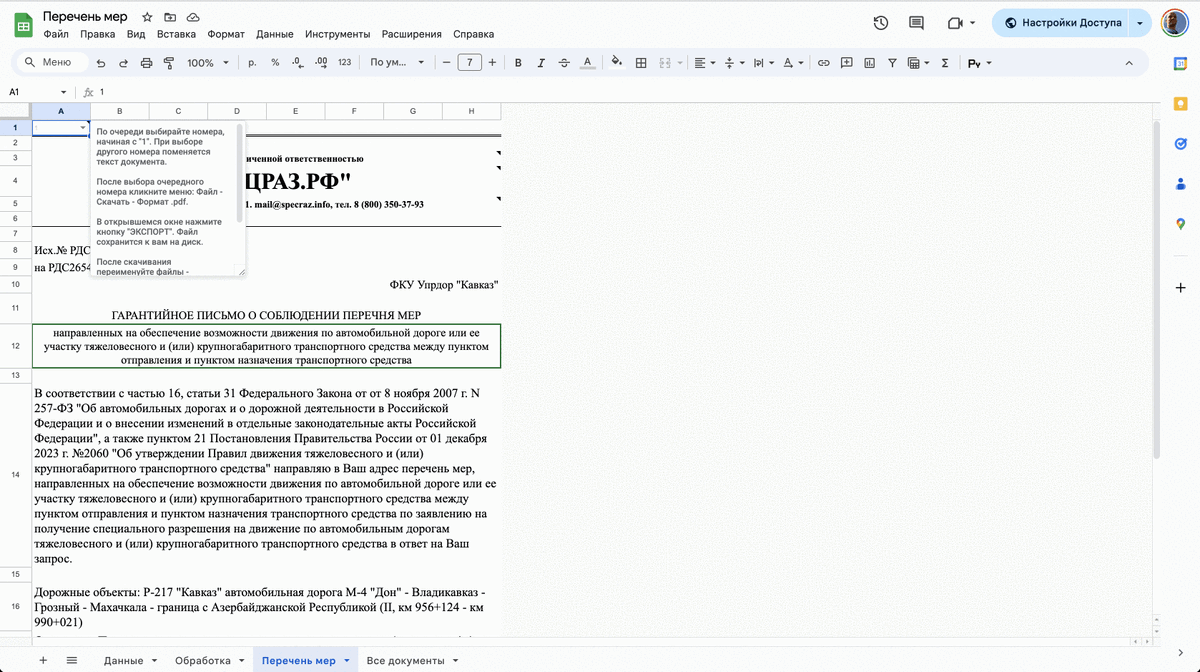1200x672 pixels.
Task: Open cell A1 validation dropdown arrow
Action: click(83, 128)
